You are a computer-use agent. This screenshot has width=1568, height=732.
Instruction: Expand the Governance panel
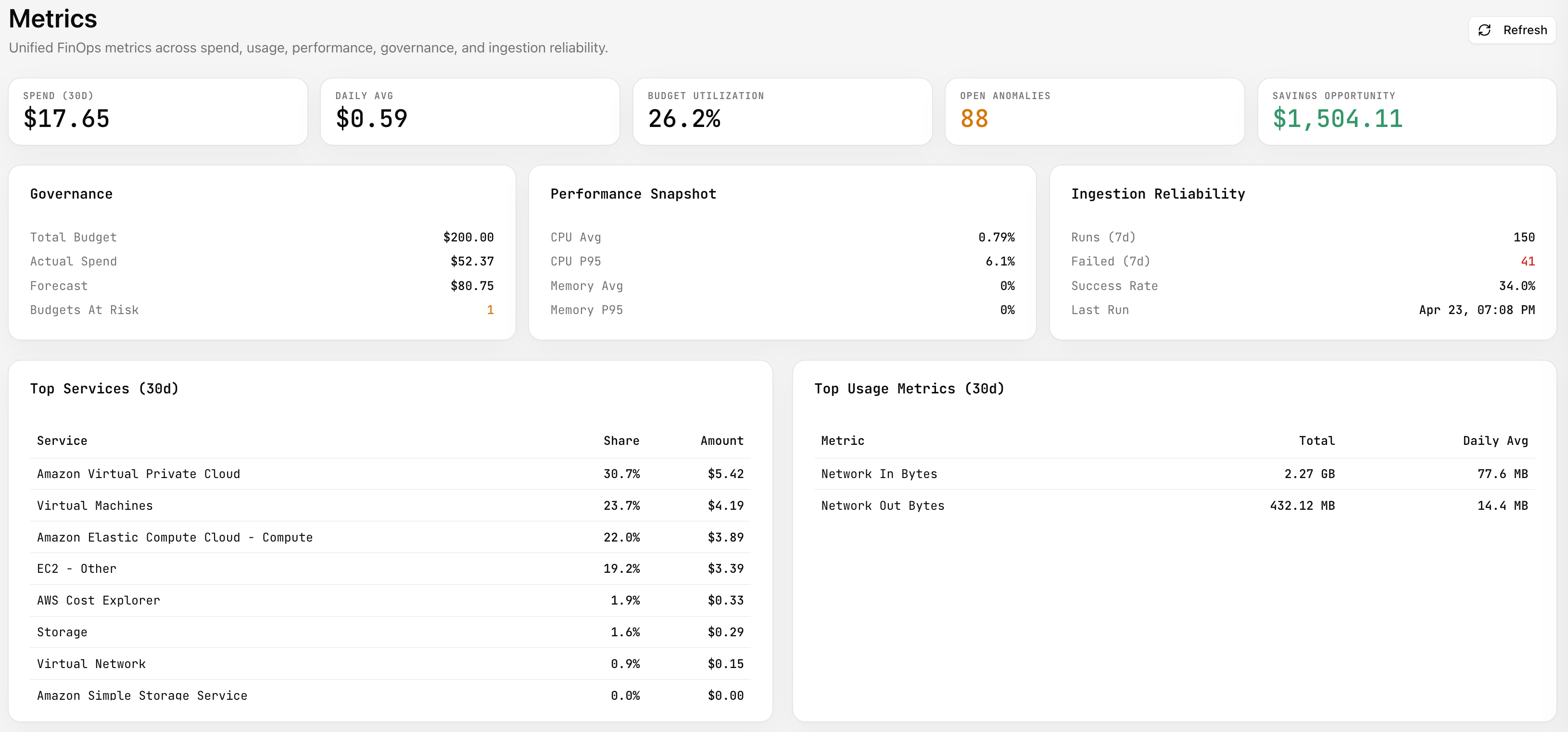tap(71, 193)
